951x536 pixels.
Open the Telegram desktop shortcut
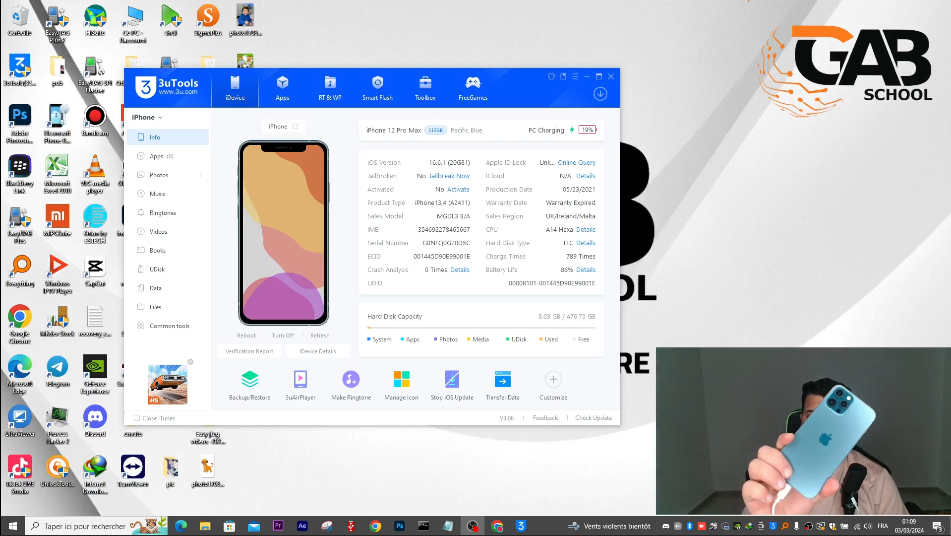point(57,372)
